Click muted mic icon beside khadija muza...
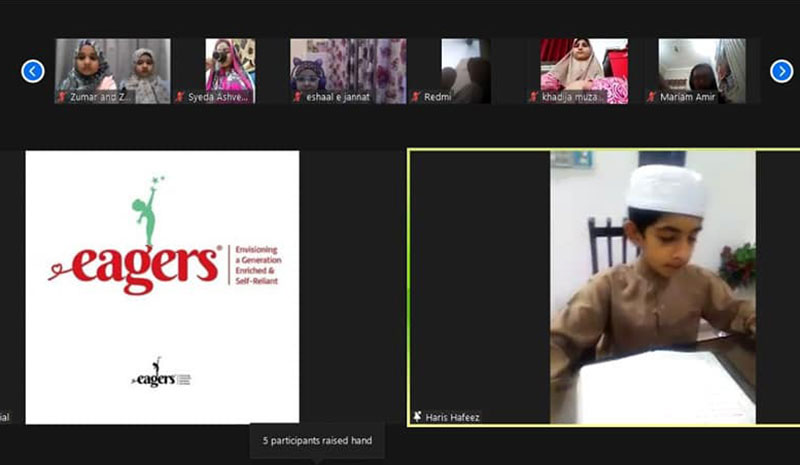 click(534, 96)
